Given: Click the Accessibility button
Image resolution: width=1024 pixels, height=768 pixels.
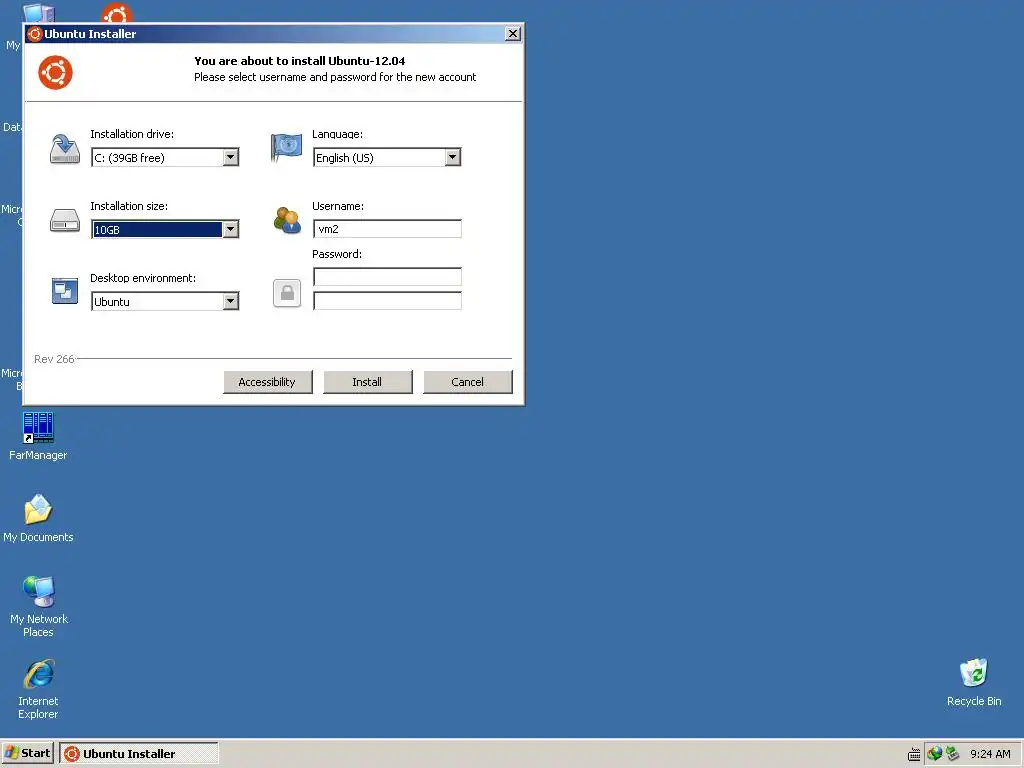Looking at the screenshot, I should click(268, 382).
